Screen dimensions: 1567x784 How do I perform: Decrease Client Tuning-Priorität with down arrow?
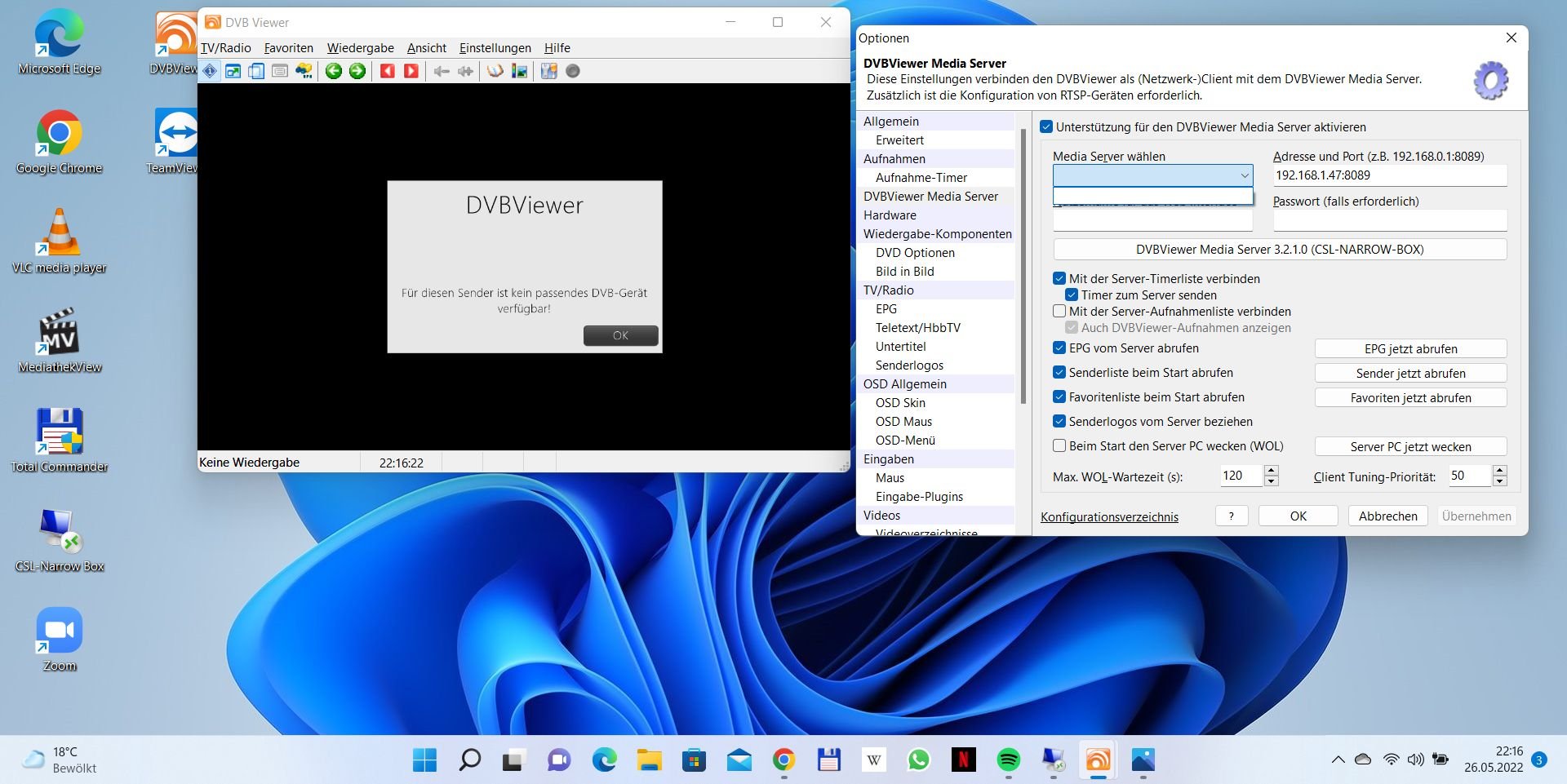(1499, 481)
